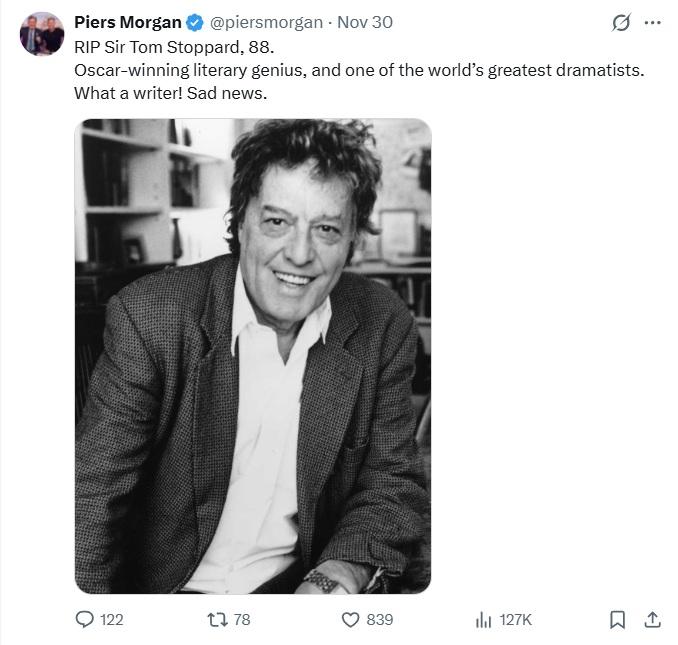This screenshot has height=645, width=678.
Task: Click the 78 reposts count
Action: pyautogui.click(x=241, y=620)
